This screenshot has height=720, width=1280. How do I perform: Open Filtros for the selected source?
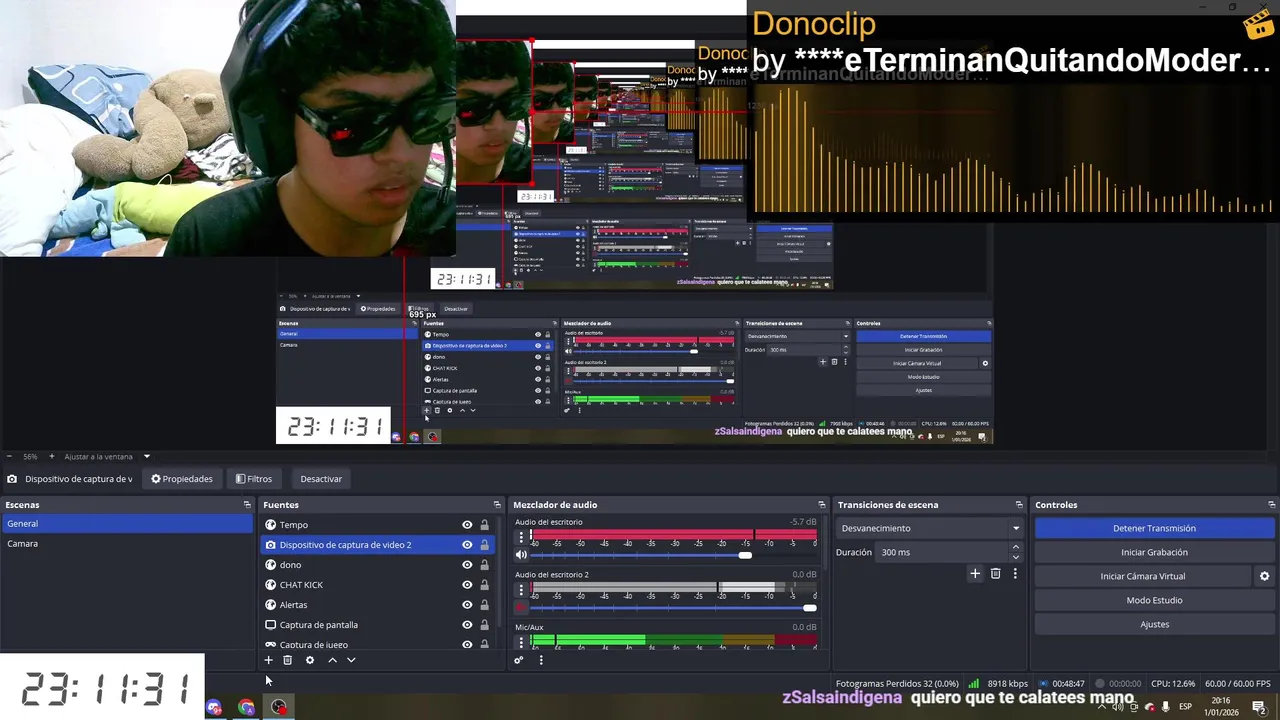click(x=254, y=479)
